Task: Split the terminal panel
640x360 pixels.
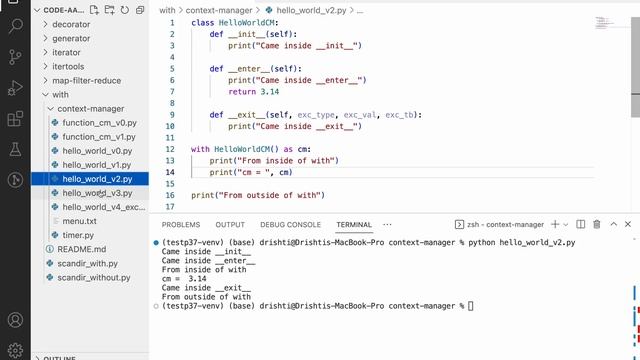Action: [580, 224]
